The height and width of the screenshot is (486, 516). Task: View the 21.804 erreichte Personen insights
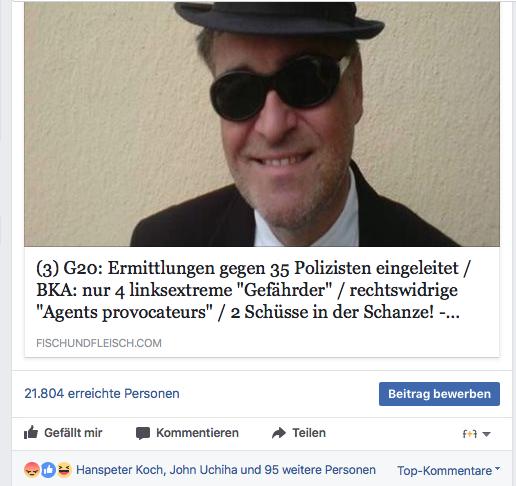click(x=102, y=394)
